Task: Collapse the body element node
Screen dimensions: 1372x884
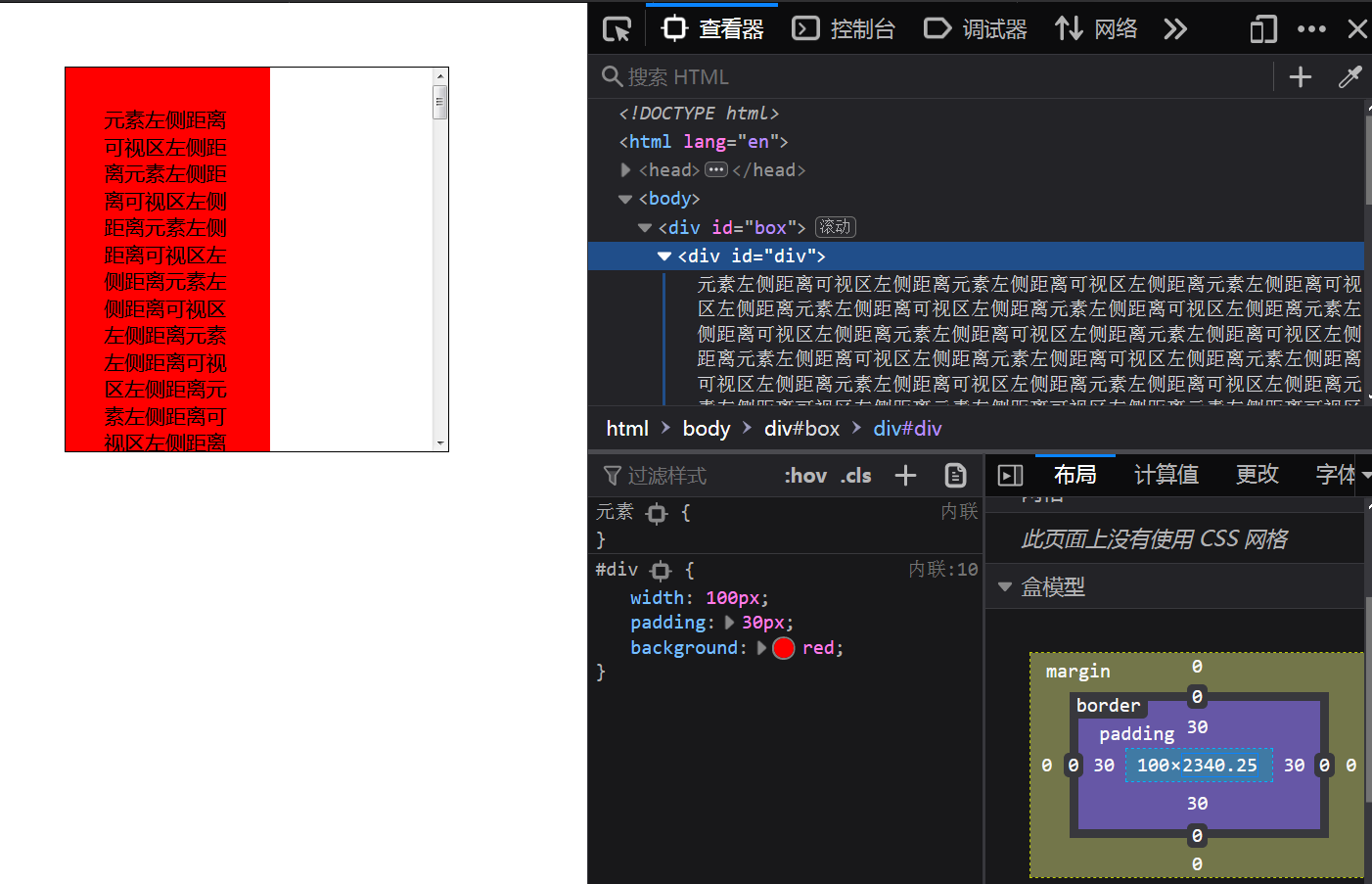Action: 625,199
